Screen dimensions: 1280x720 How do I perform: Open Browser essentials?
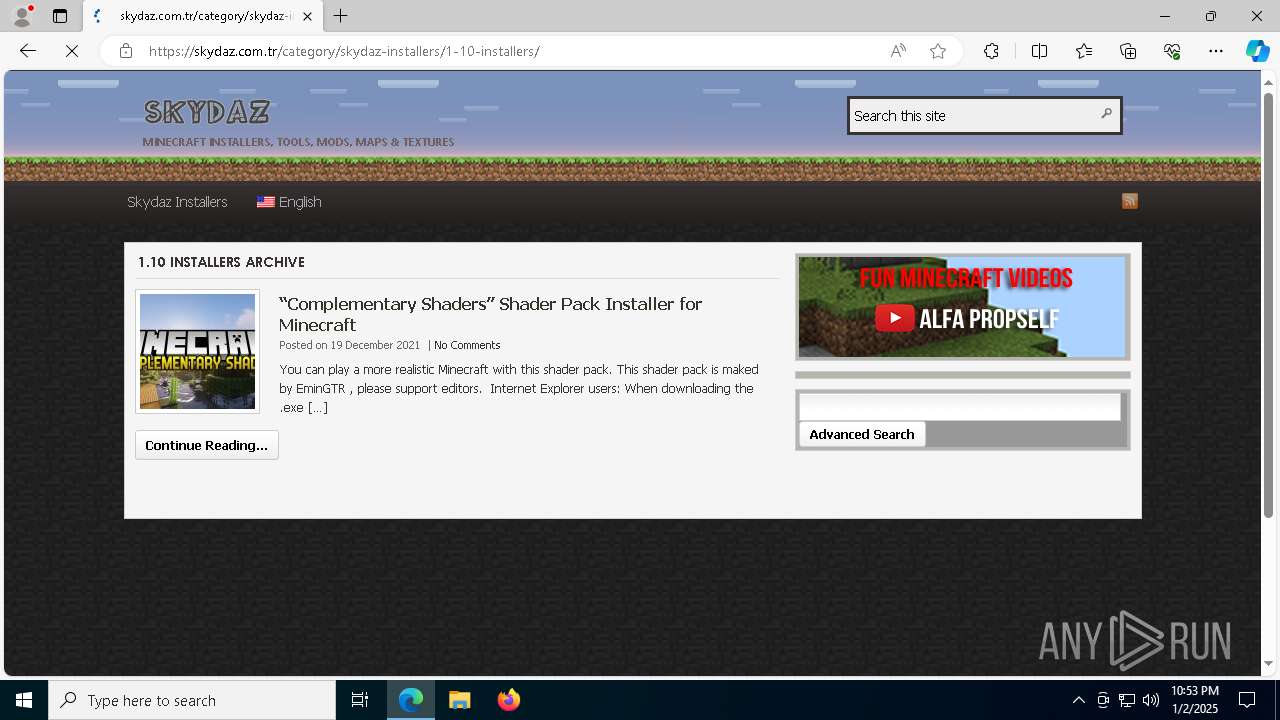click(x=1172, y=51)
